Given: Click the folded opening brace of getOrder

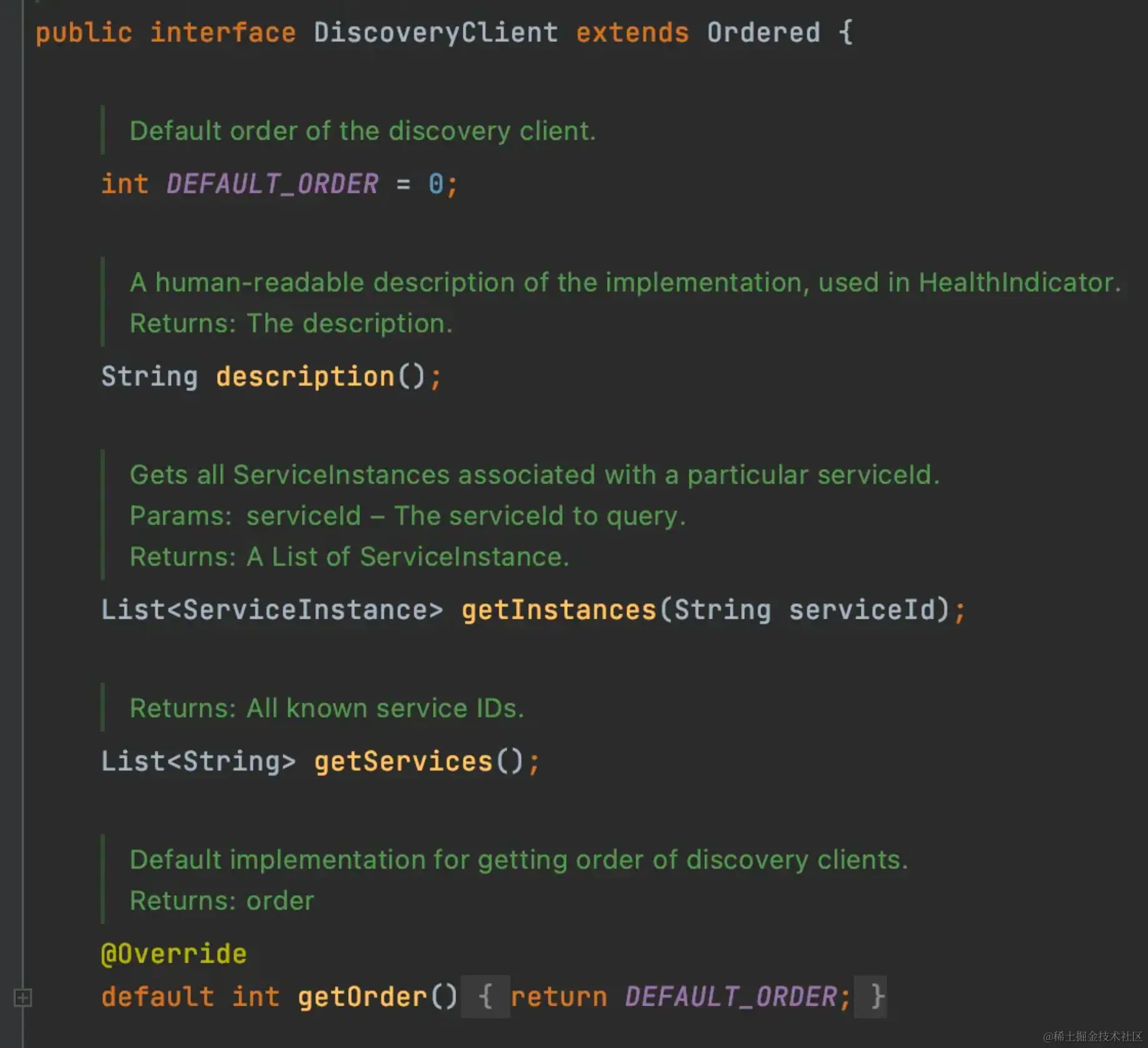Looking at the screenshot, I should tap(485, 997).
